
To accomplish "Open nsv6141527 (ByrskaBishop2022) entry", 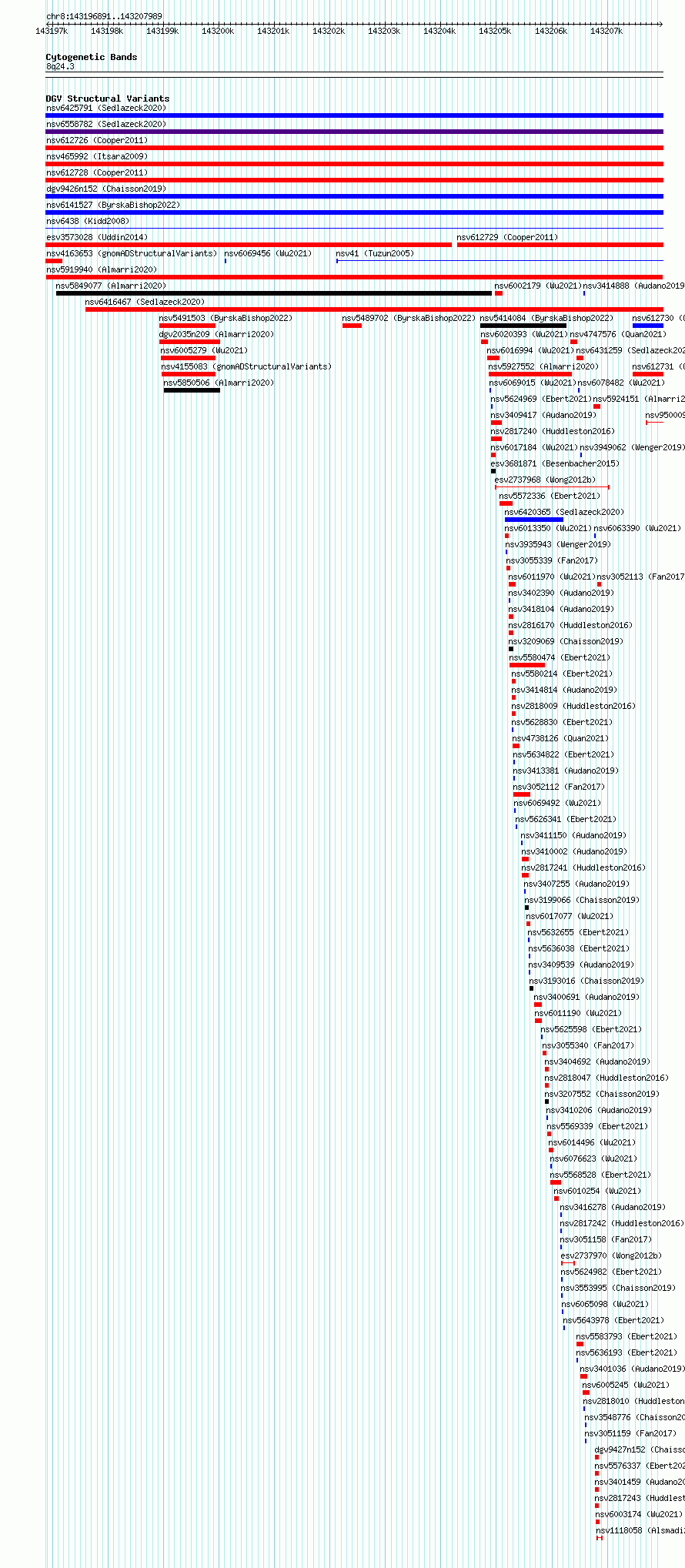I will [113, 205].
